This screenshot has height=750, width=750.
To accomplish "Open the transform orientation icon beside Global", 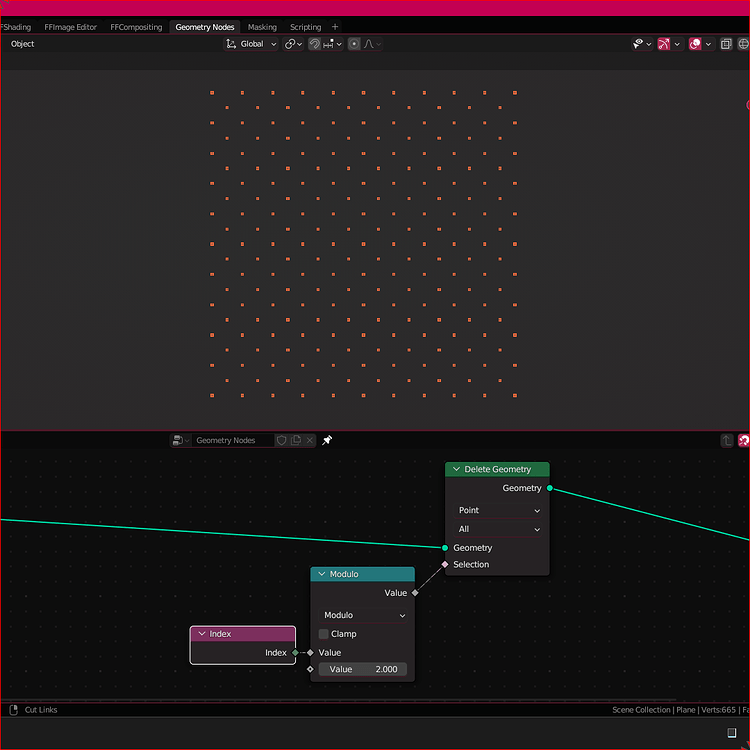I will pos(231,44).
